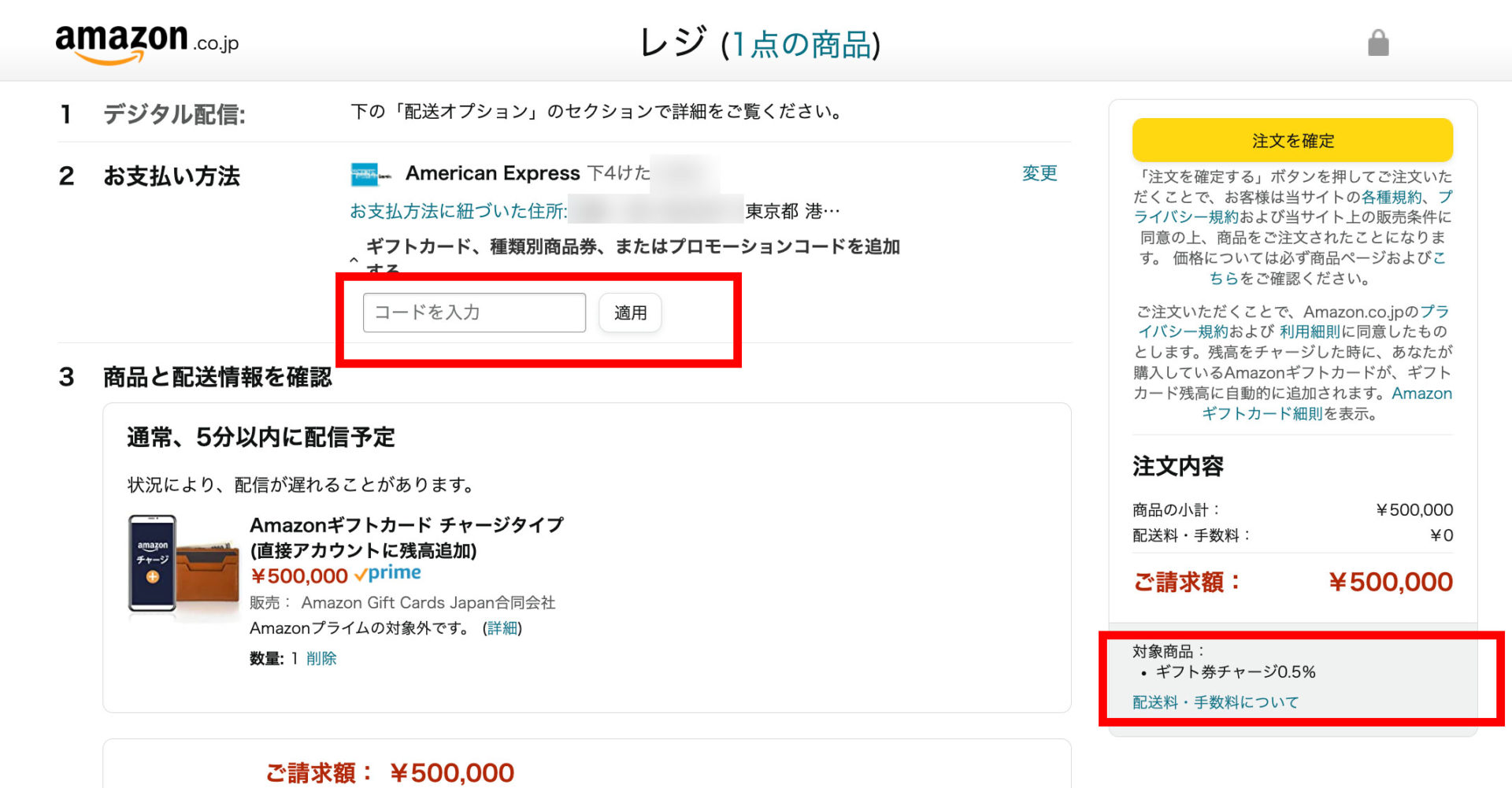
Task: Click the 詳細 link after Prime notice
Action: (502, 628)
